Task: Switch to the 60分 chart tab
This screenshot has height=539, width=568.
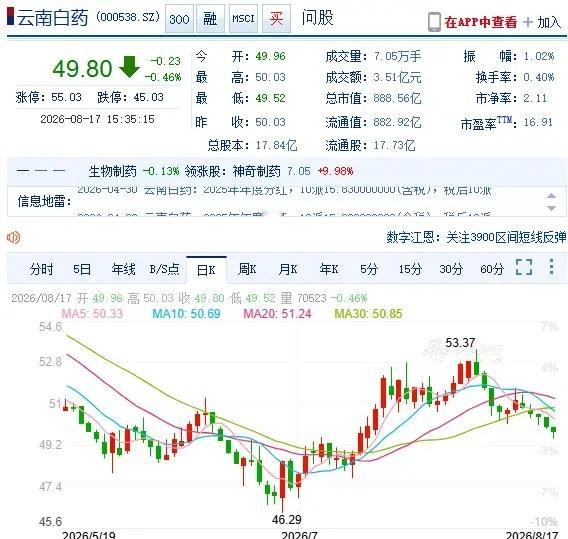Action: [x=492, y=270]
